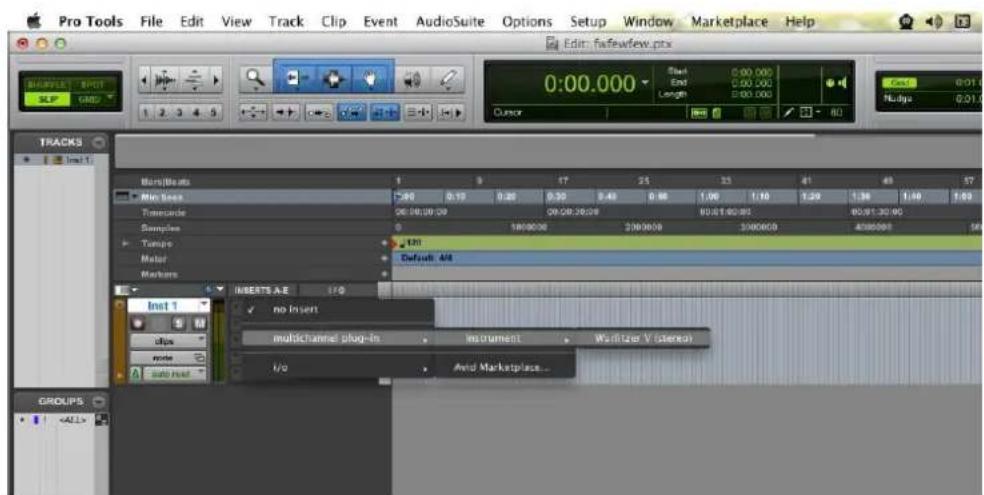Open the Inst 1 patch select none
This screenshot has width=984, height=495.
168,358
